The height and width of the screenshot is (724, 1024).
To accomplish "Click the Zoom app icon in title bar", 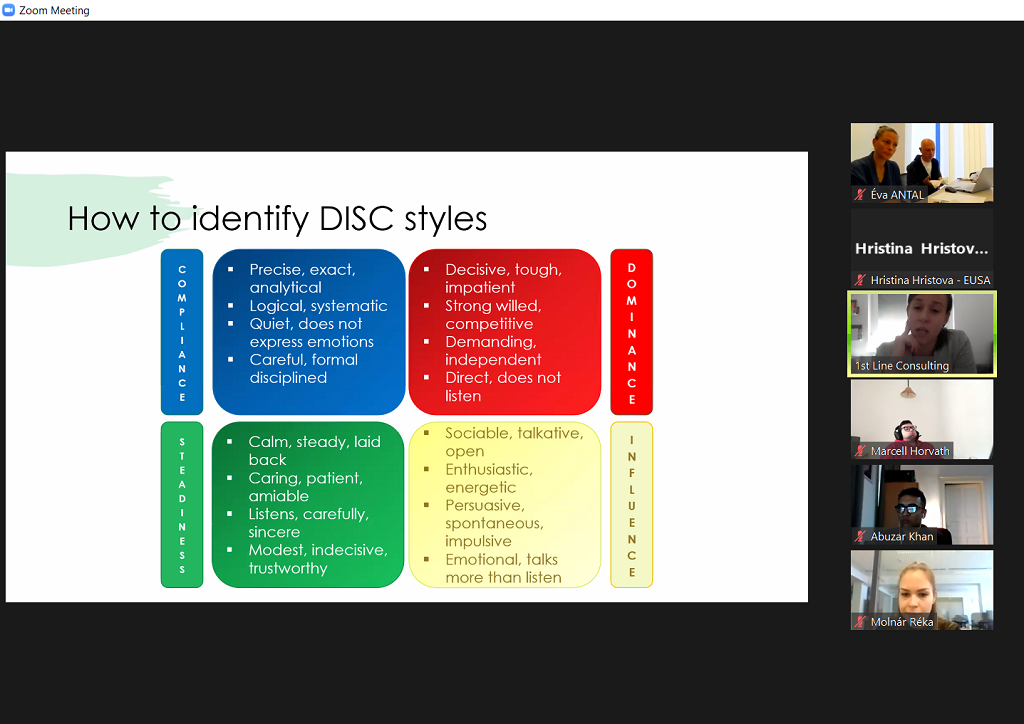I will (x=9, y=10).
